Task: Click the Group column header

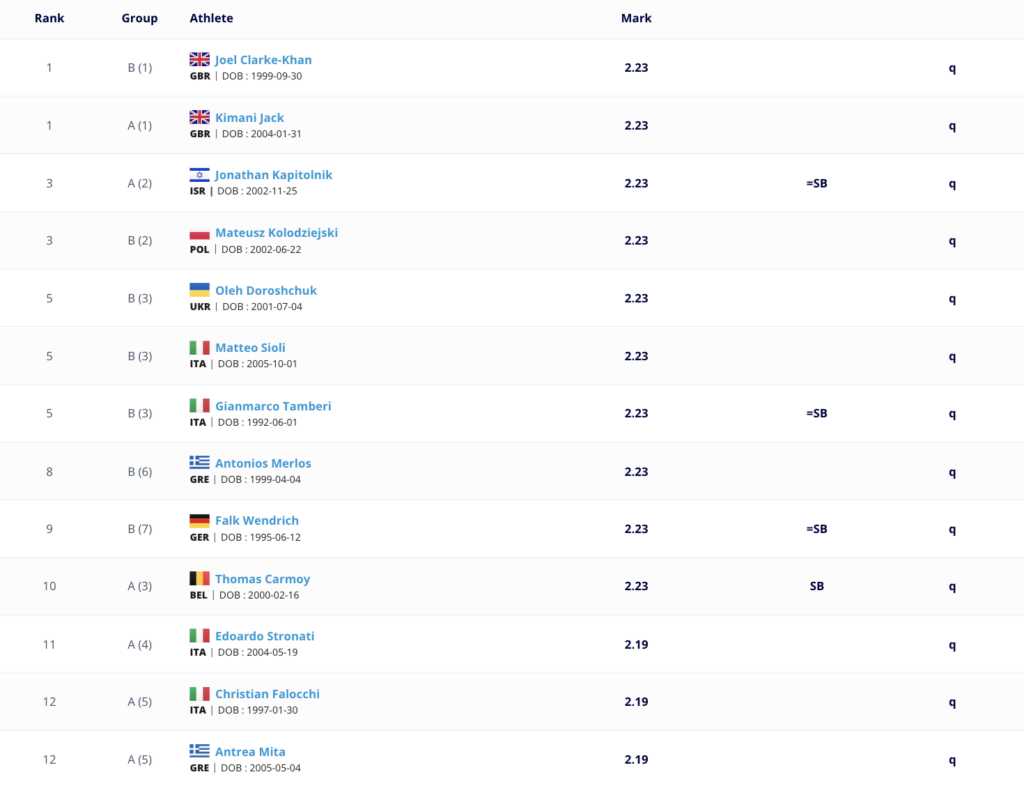Action: pos(139,18)
